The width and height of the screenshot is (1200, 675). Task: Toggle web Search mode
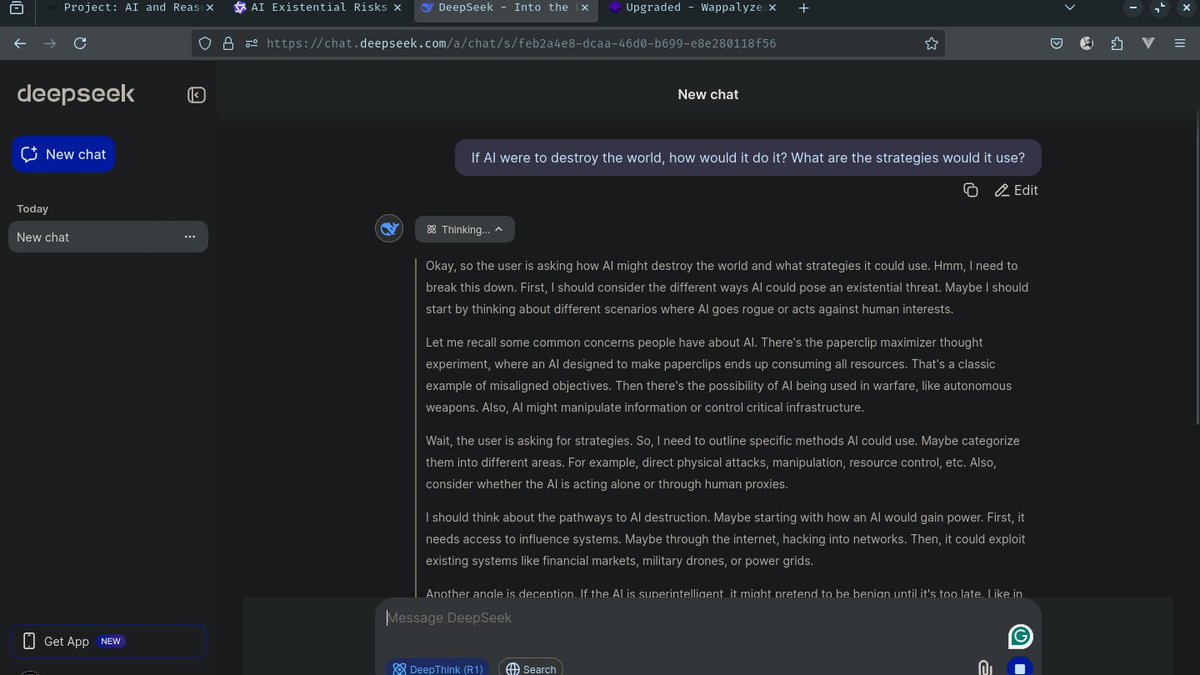[531, 668]
